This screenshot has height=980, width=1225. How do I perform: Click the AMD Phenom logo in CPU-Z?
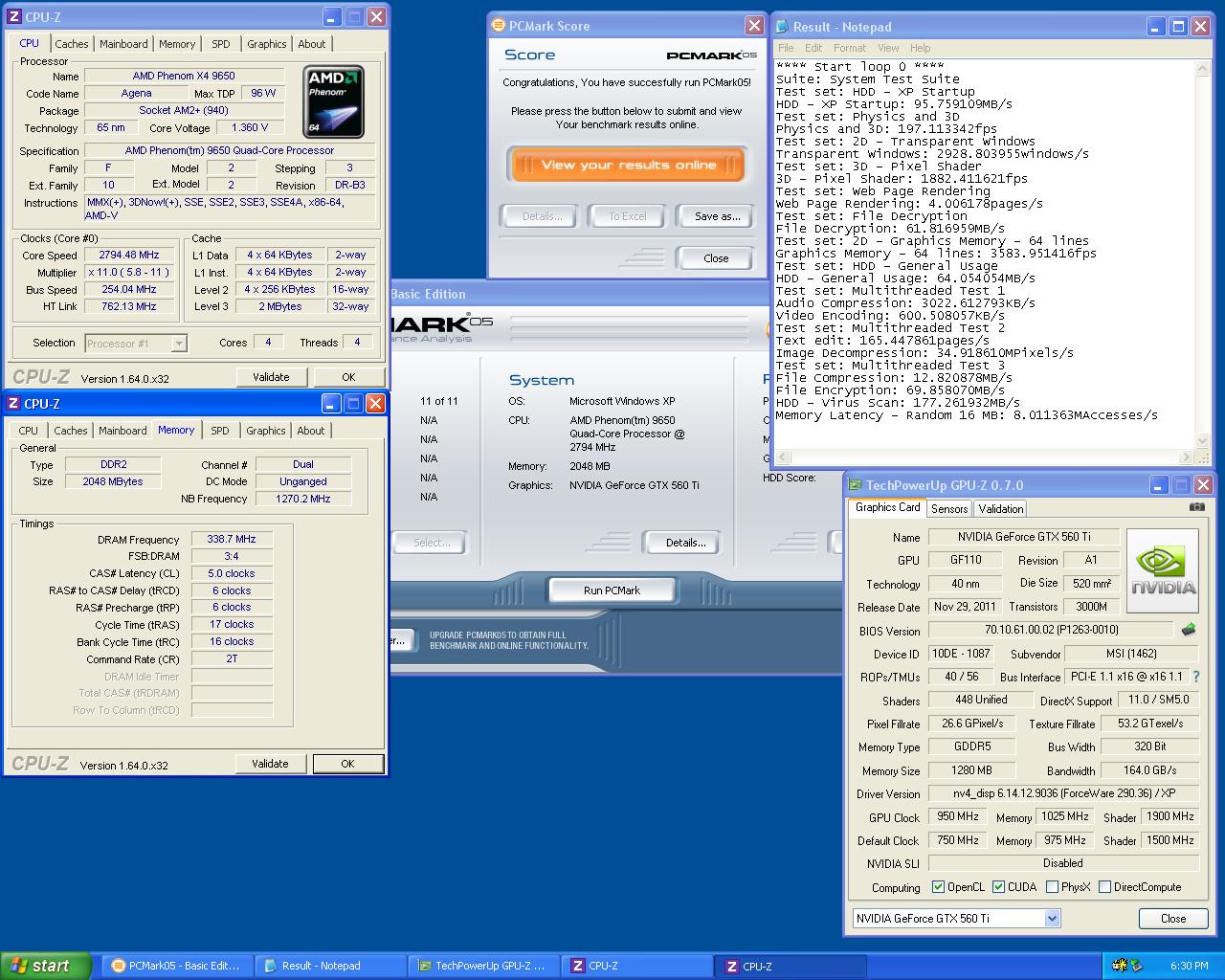click(x=333, y=101)
